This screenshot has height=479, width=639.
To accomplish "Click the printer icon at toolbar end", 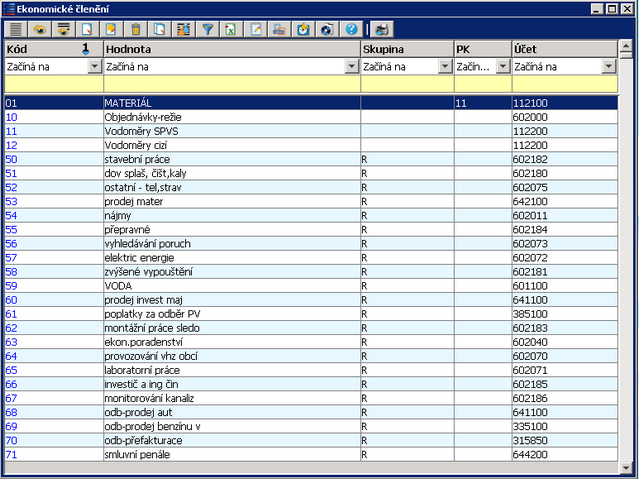I will click(x=382, y=29).
